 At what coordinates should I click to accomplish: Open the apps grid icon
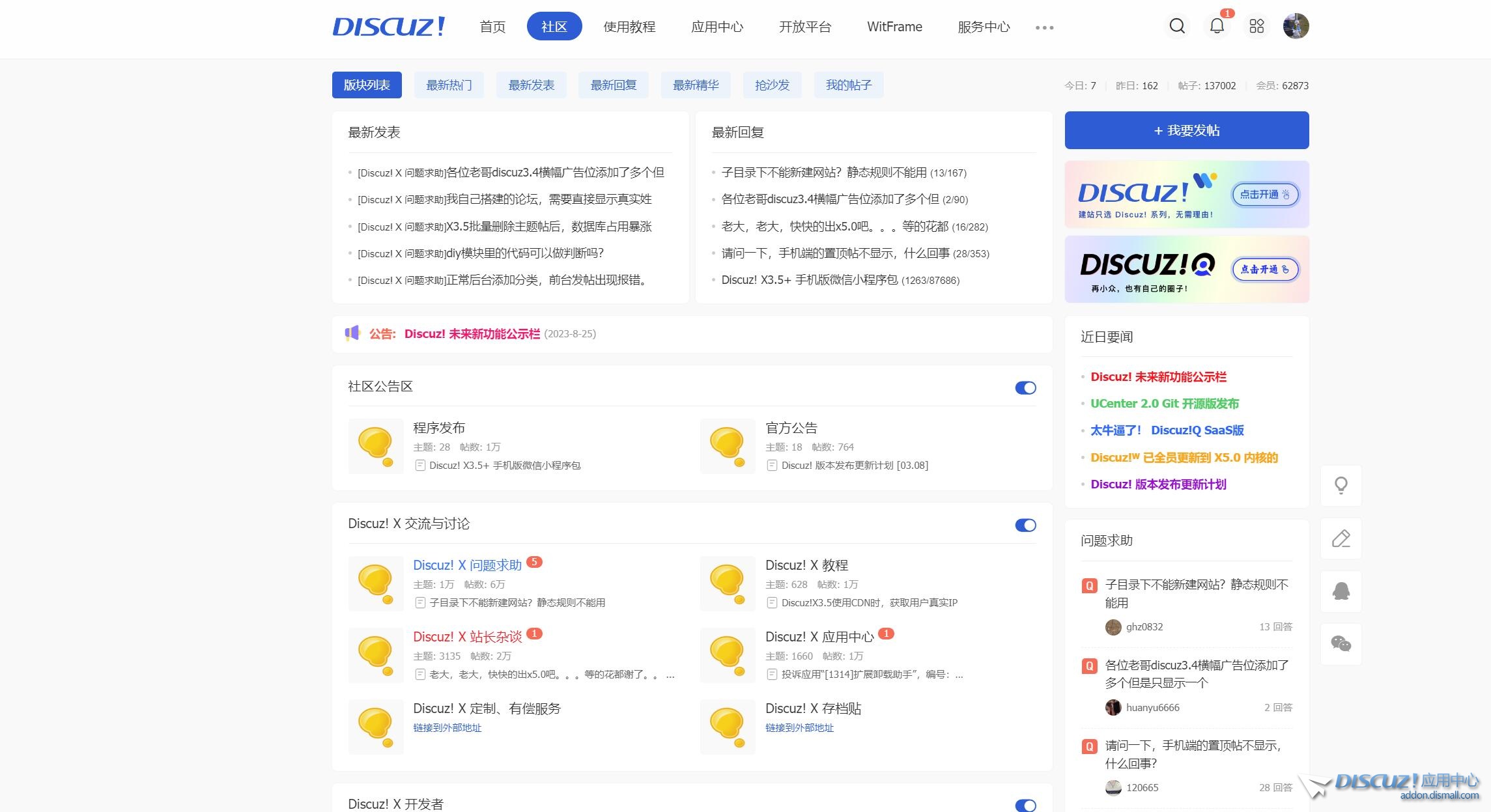[1257, 26]
